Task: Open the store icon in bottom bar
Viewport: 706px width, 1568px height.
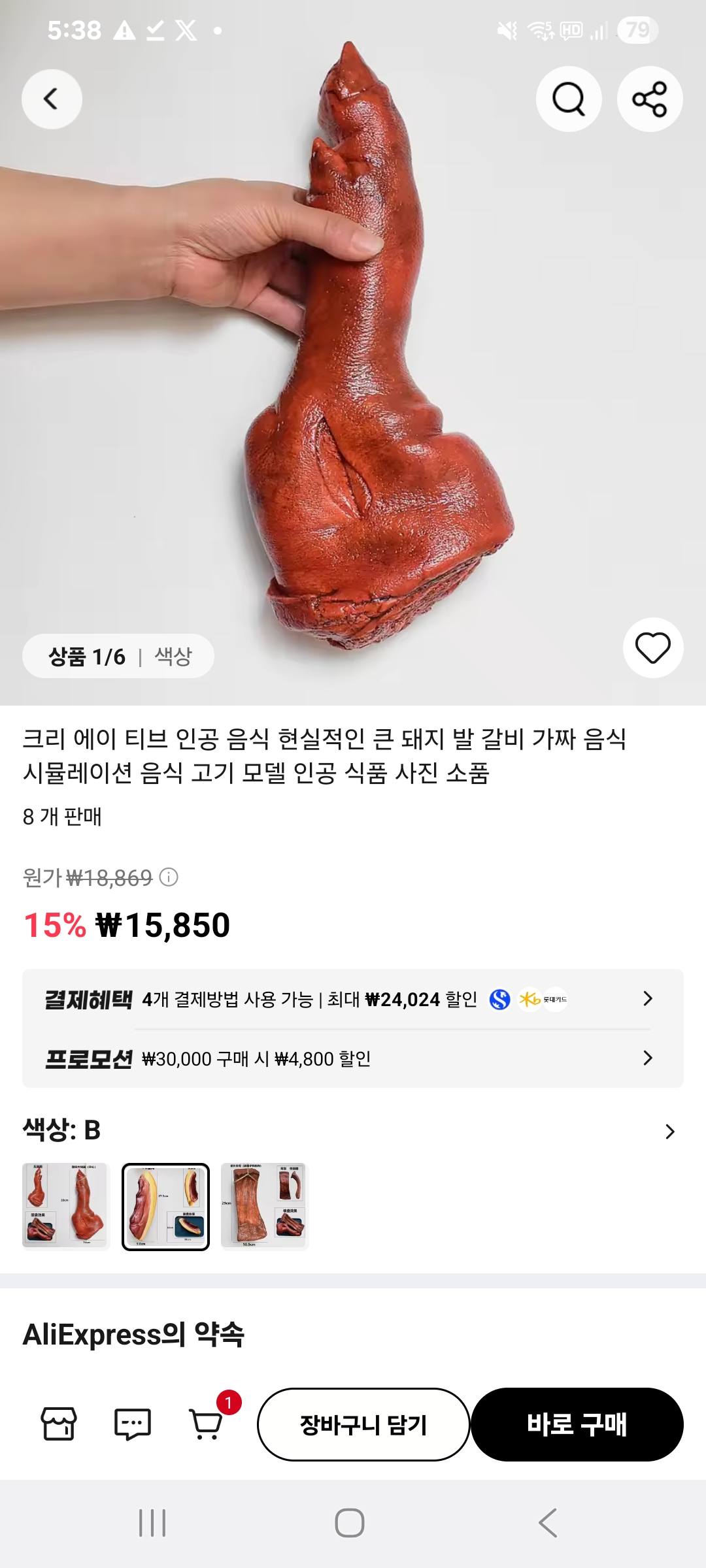Action: 59,1424
